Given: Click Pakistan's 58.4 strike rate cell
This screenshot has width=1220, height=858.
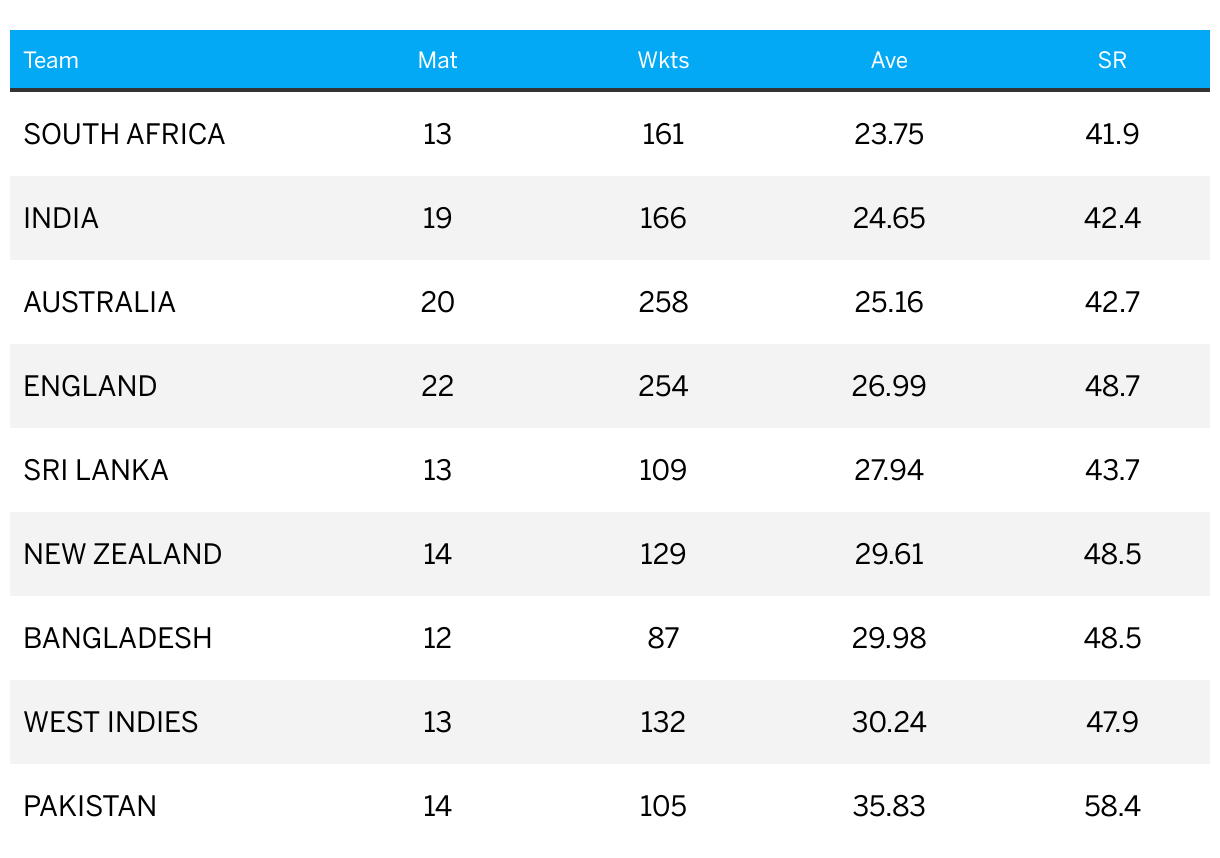Looking at the screenshot, I should tap(1112, 806).
